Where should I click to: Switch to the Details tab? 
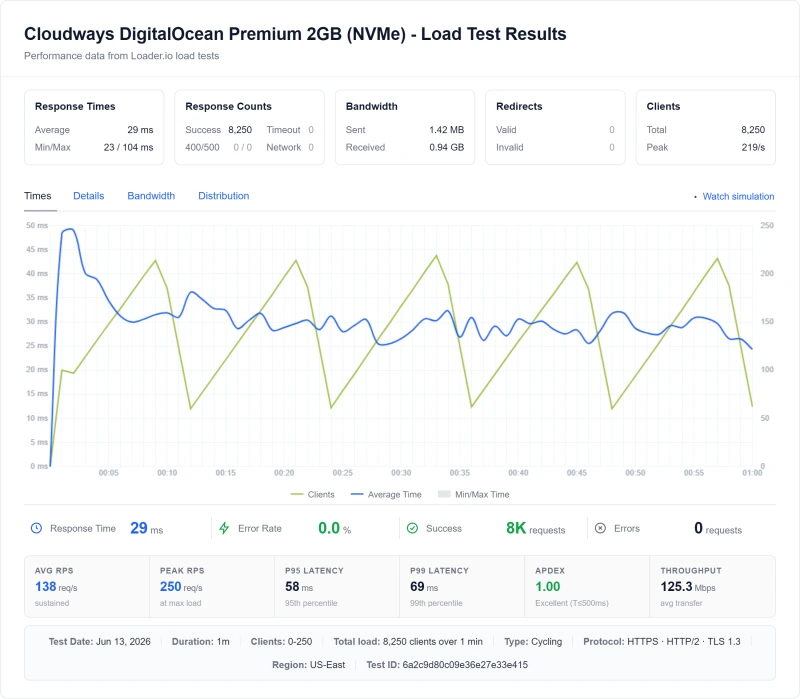[89, 196]
